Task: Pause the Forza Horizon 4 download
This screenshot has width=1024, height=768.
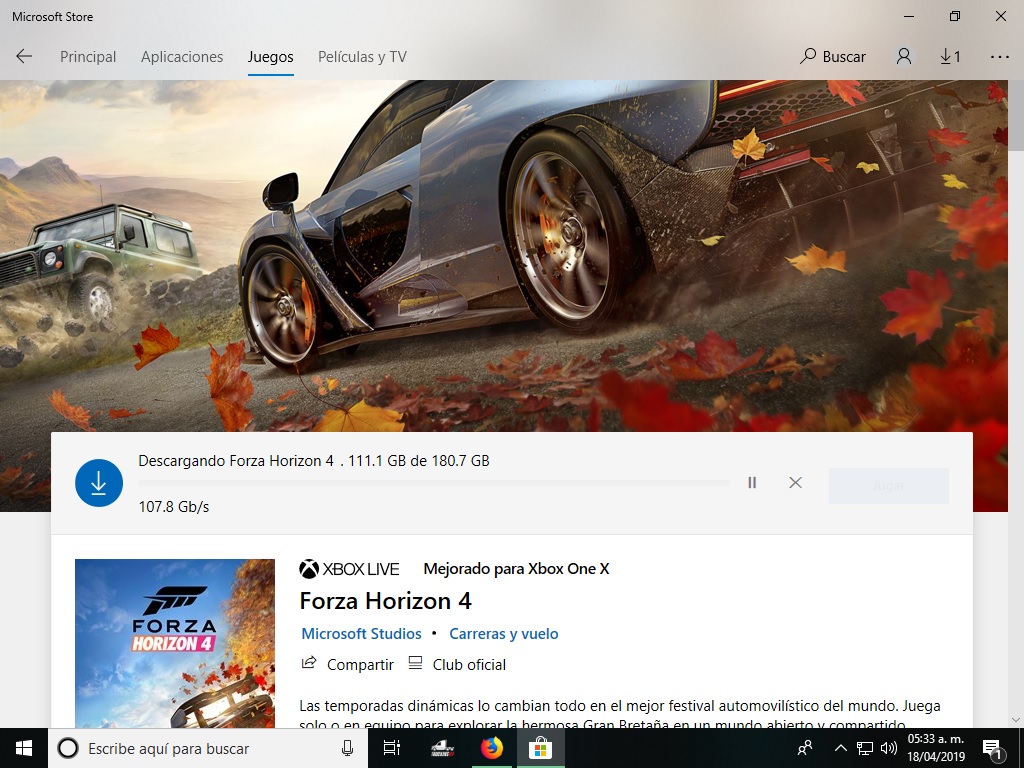Action: (752, 483)
